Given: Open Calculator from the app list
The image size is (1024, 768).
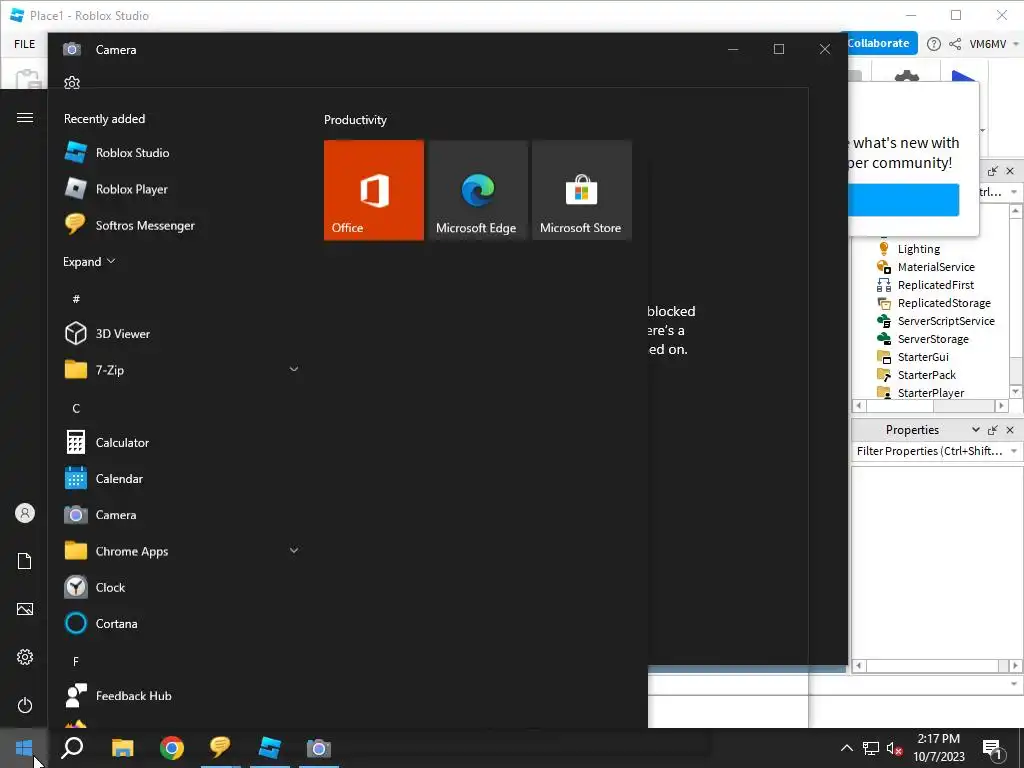Looking at the screenshot, I should pyautogui.click(x=181, y=442).
